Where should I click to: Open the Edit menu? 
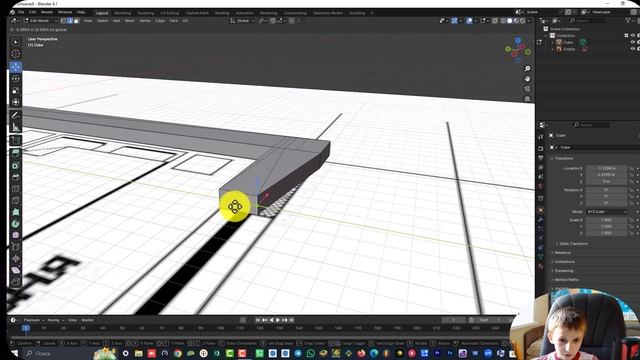pyautogui.click(x=32, y=12)
